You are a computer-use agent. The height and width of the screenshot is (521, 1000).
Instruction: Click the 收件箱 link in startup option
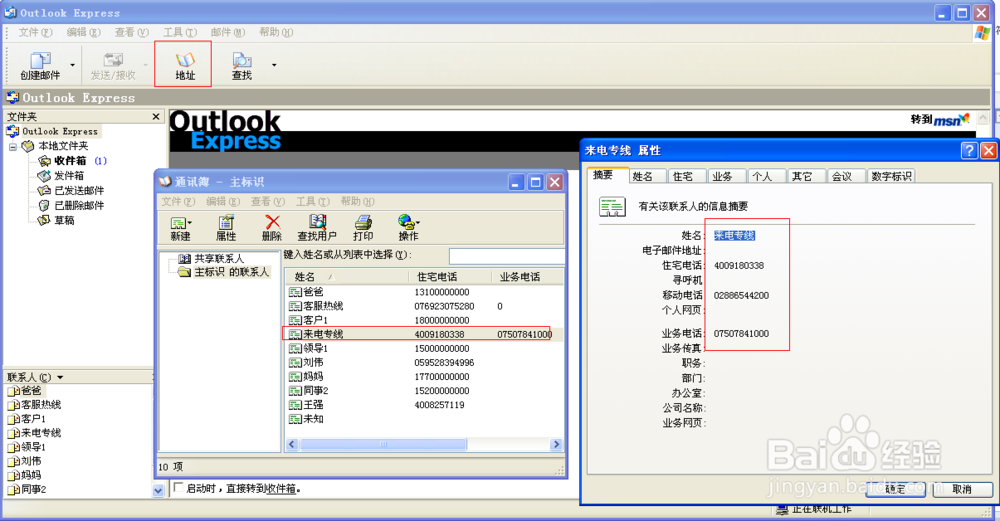coord(280,488)
